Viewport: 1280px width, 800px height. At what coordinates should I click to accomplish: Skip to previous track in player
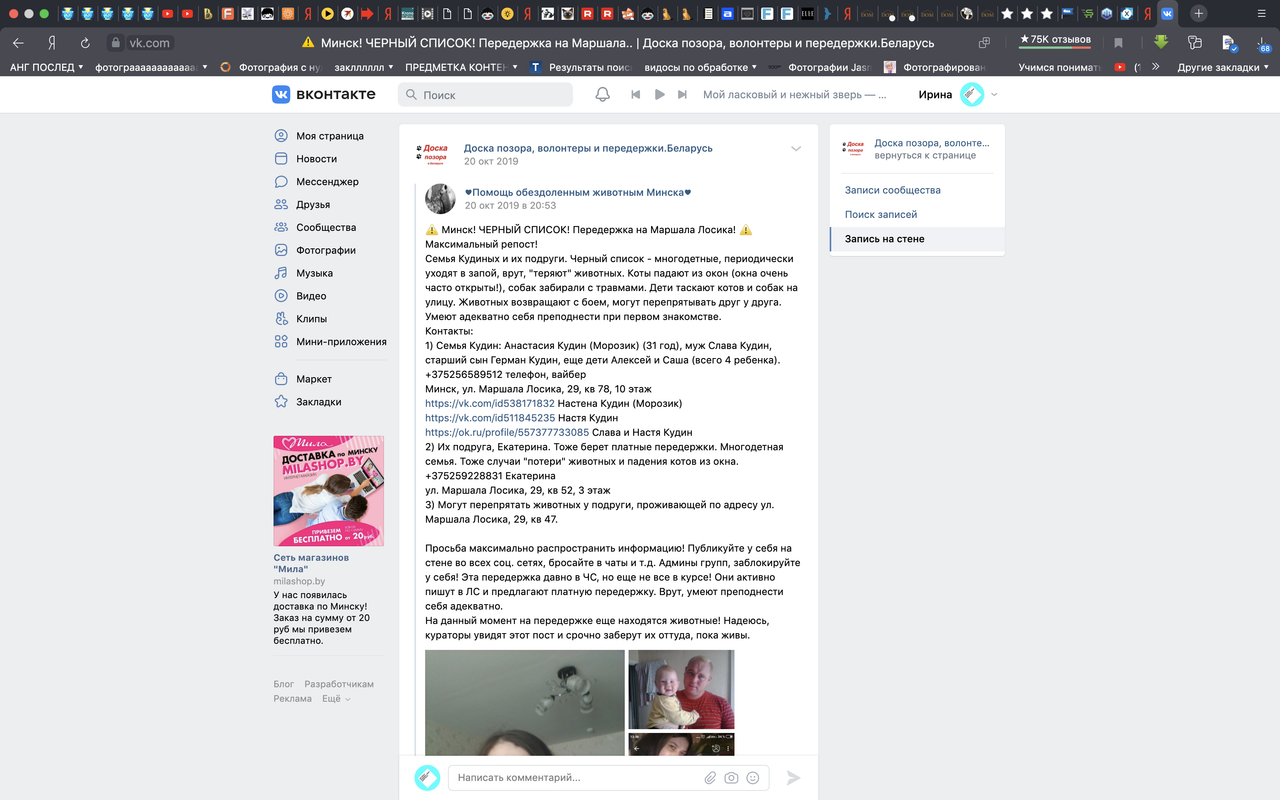[635, 94]
